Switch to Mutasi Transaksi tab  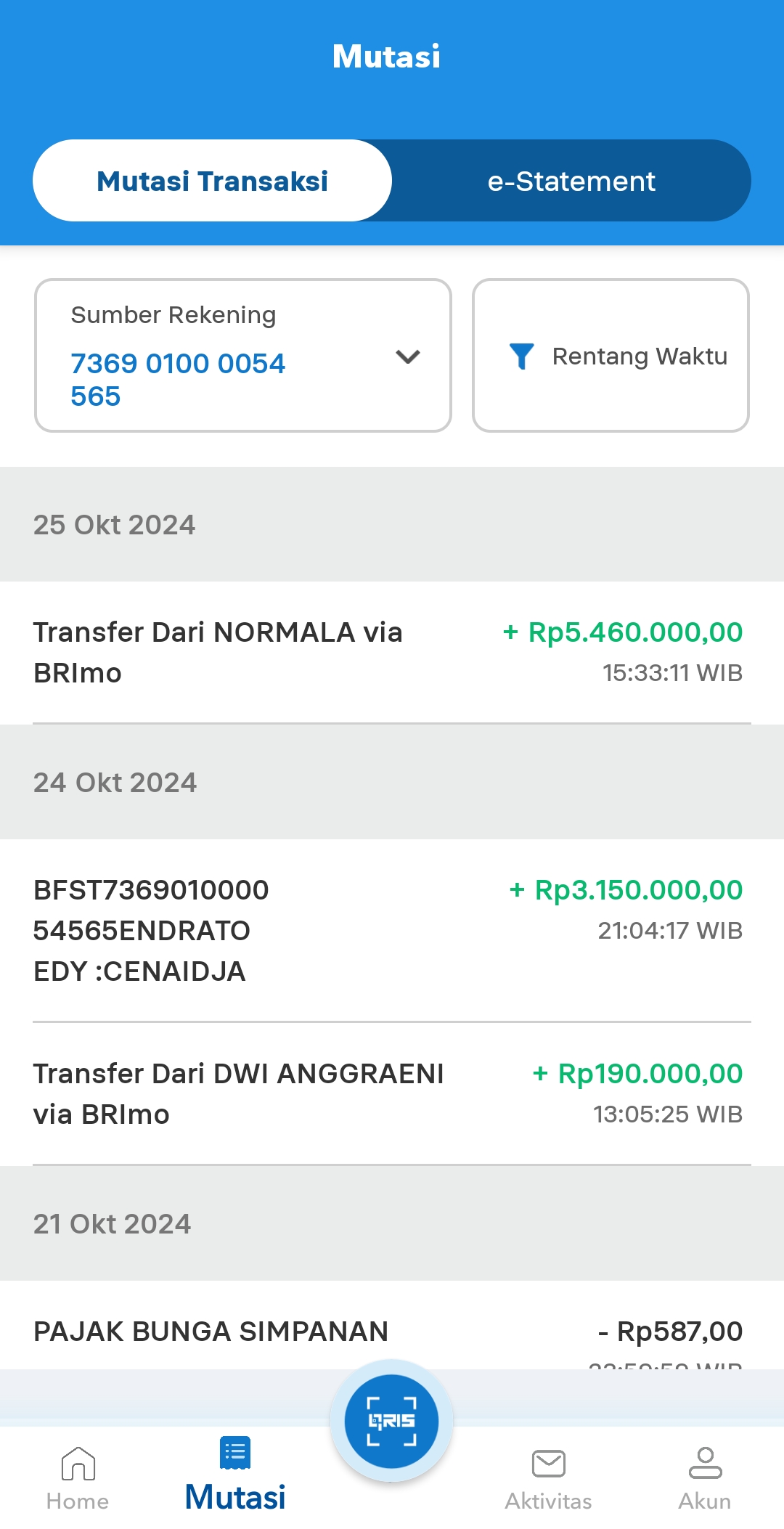[212, 181]
